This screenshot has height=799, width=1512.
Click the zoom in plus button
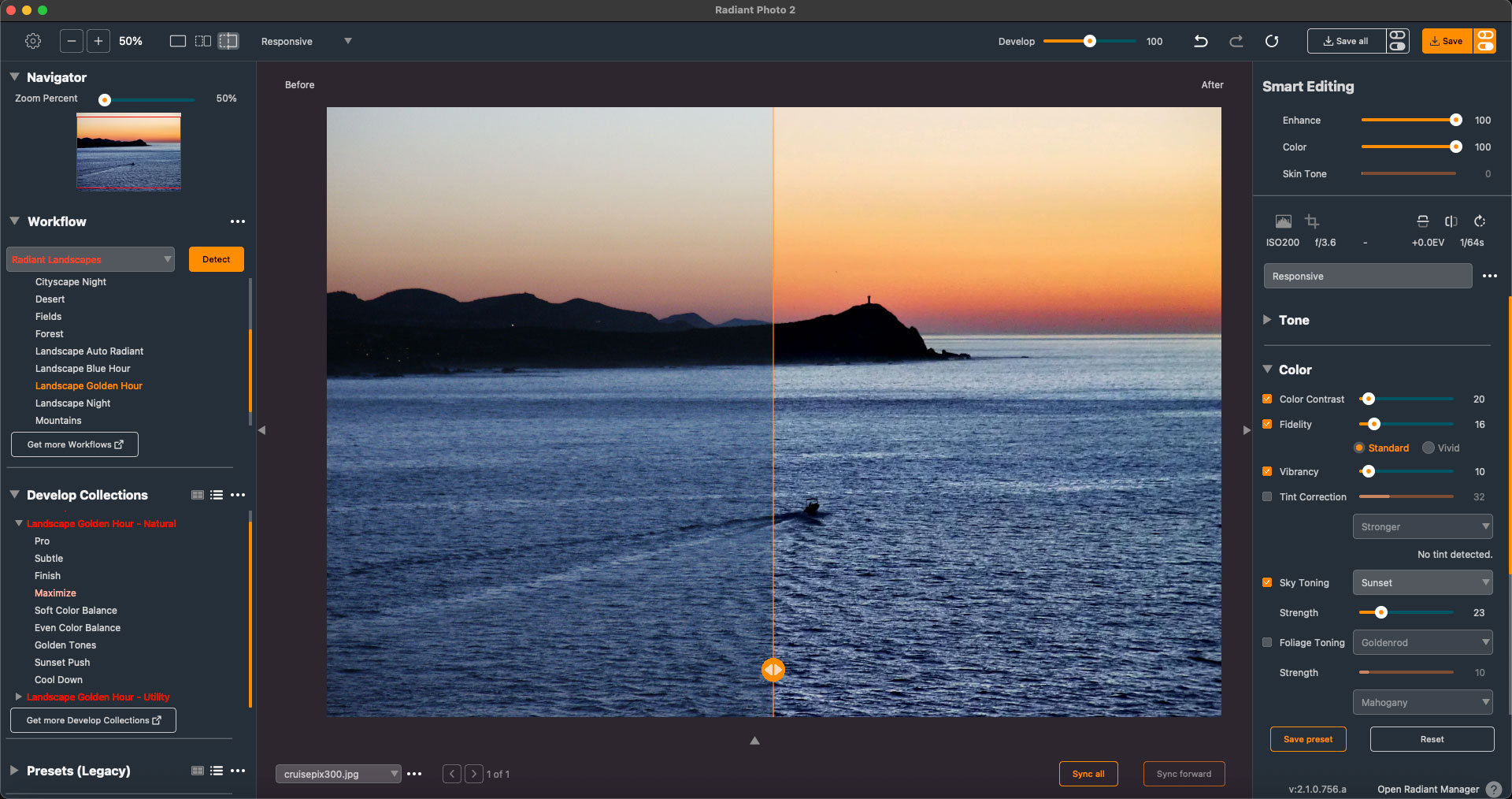coord(98,41)
